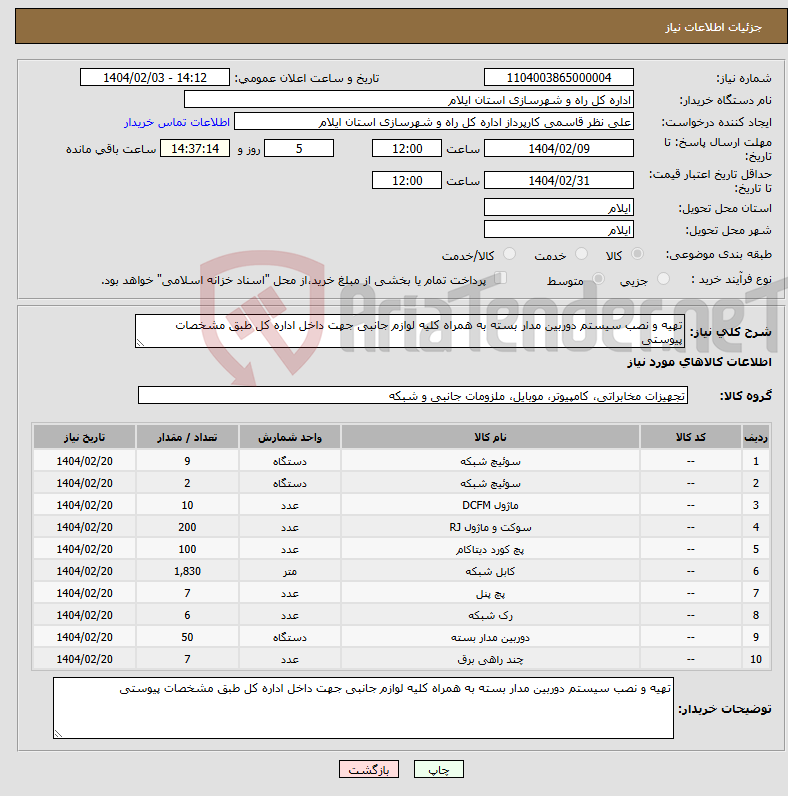The width and height of the screenshot is (788, 796).
Task: Click سوئیچ شبکه in row 2
Action: [490, 483]
